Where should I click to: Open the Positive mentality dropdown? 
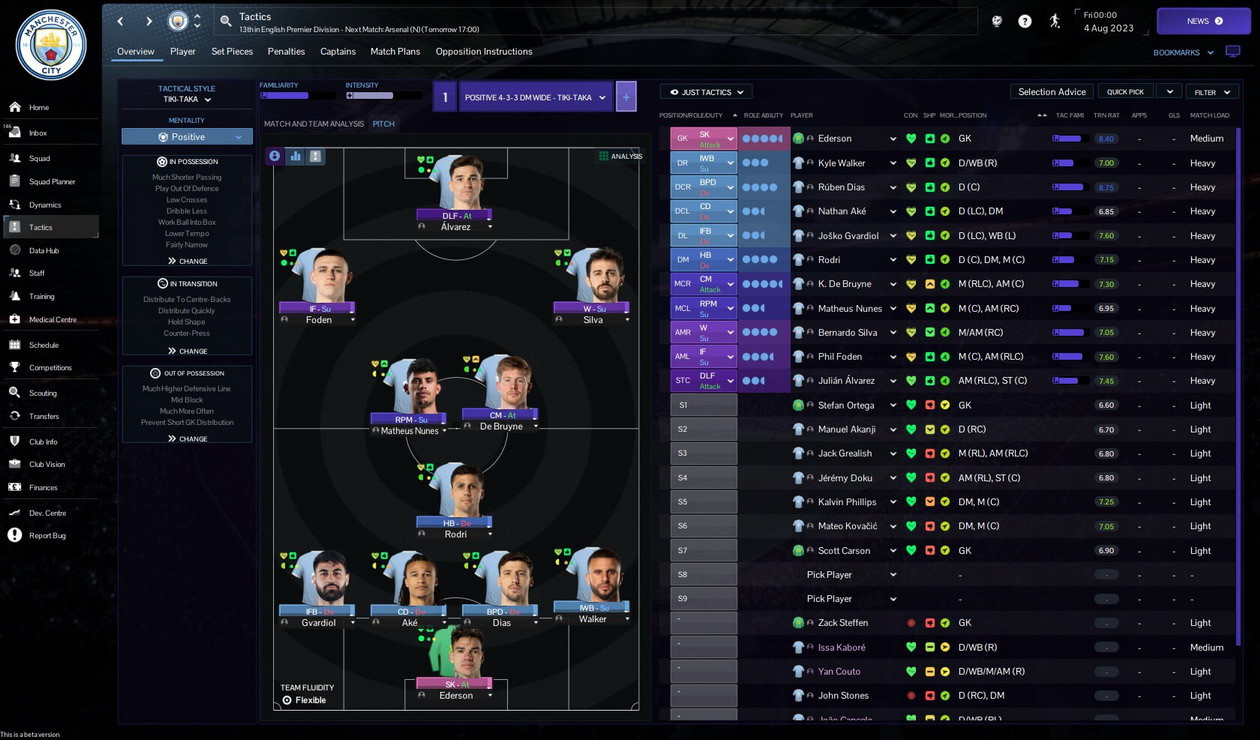pyautogui.click(x=187, y=137)
